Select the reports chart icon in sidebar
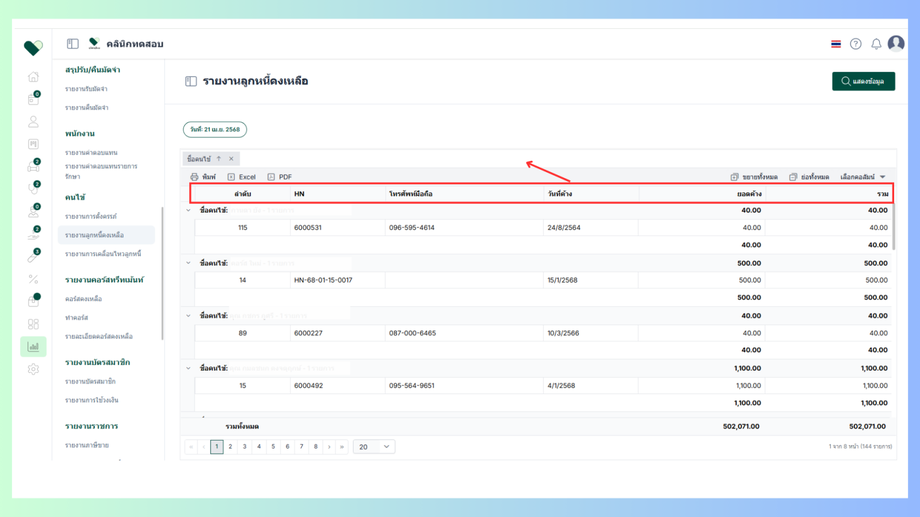 pyautogui.click(x=33, y=347)
